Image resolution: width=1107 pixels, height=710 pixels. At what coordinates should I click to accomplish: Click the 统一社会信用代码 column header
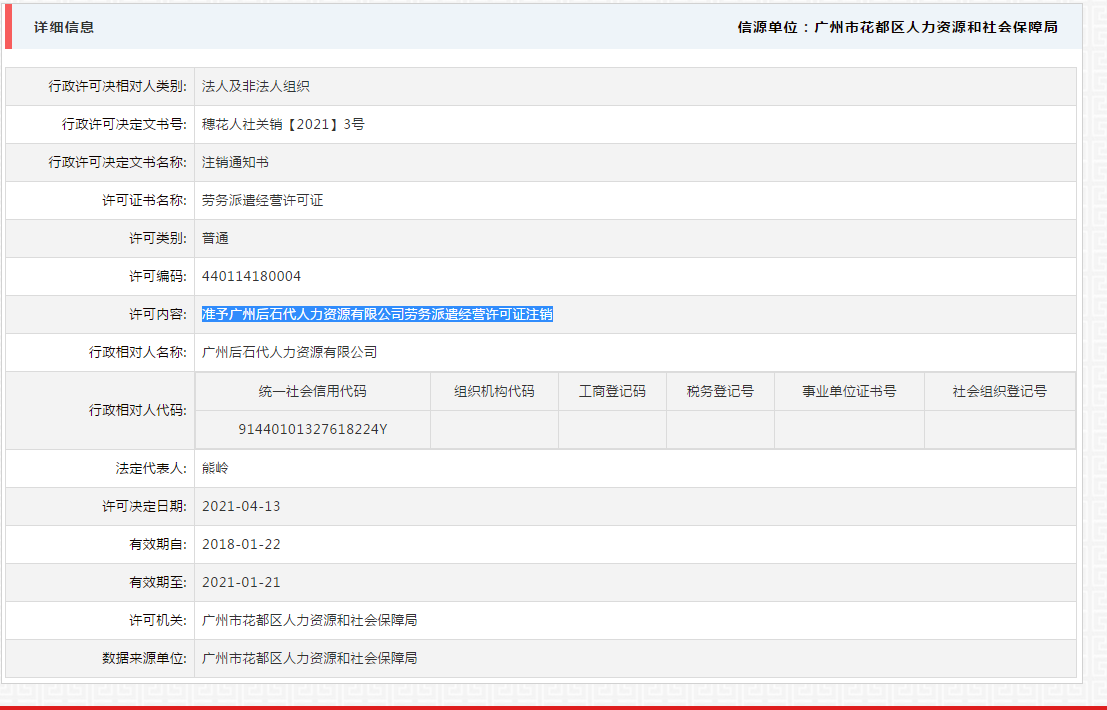pos(313,392)
